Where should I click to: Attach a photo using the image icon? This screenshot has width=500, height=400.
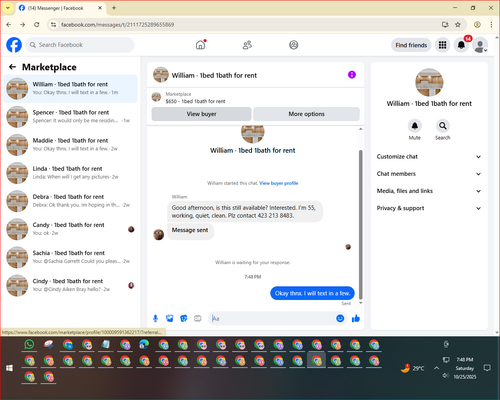(170, 318)
